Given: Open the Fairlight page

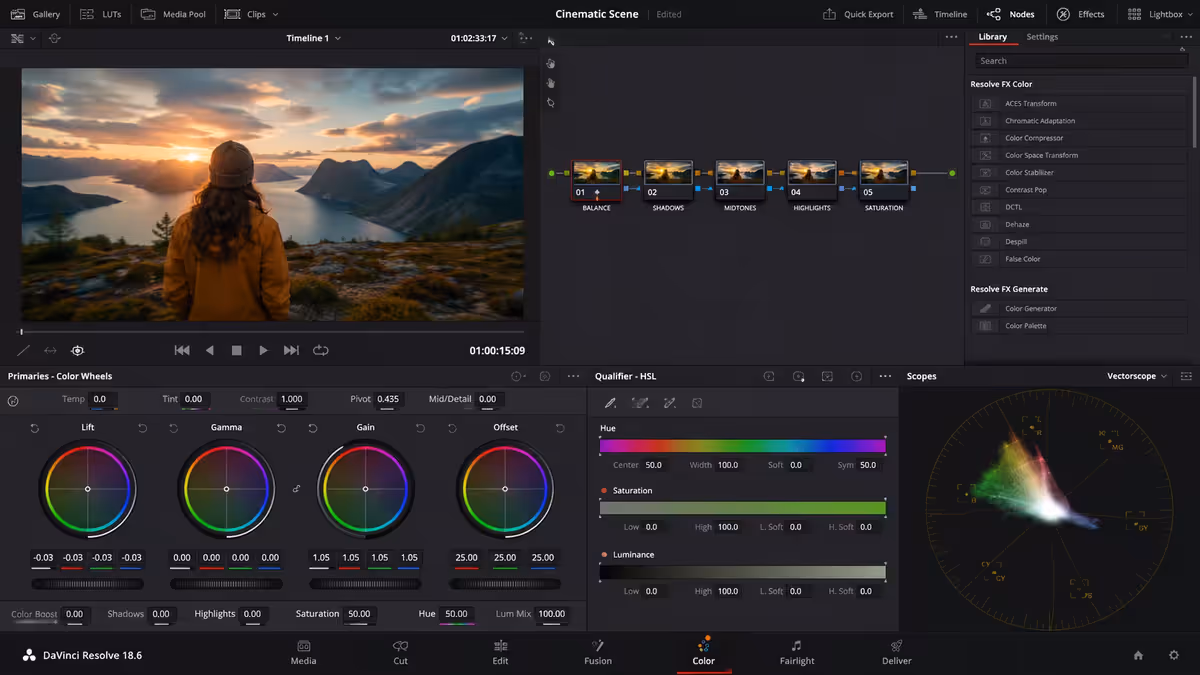Looking at the screenshot, I should click(797, 653).
